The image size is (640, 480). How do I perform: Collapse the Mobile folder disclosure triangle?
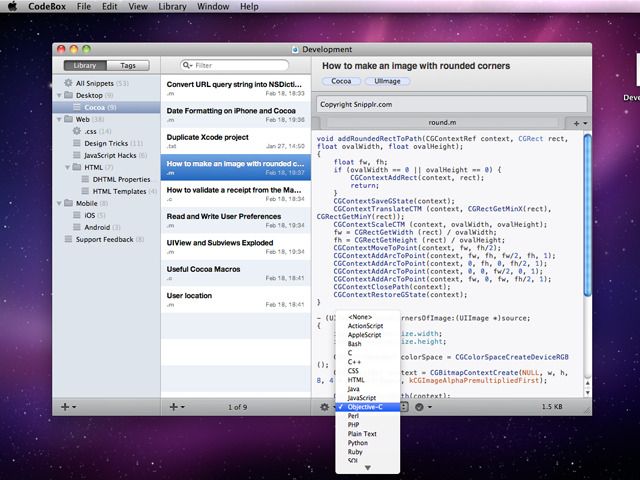(x=60, y=203)
